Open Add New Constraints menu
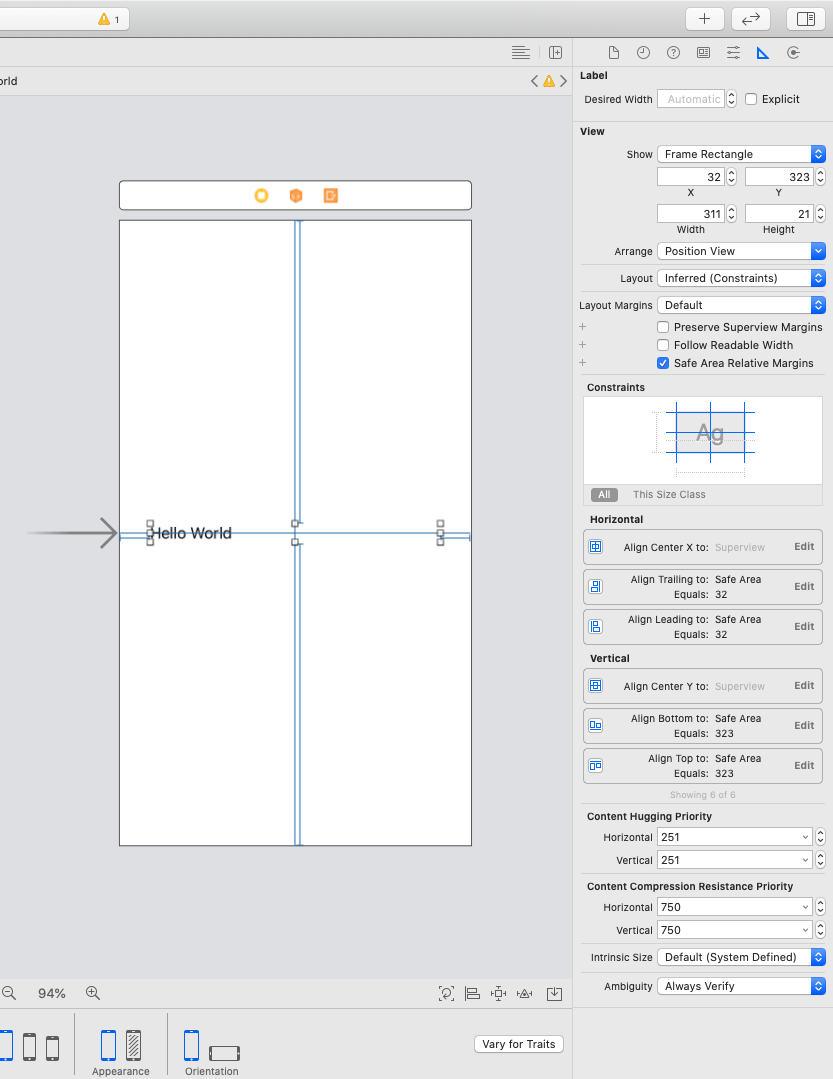This screenshot has width=833, height=1079. 498,993
